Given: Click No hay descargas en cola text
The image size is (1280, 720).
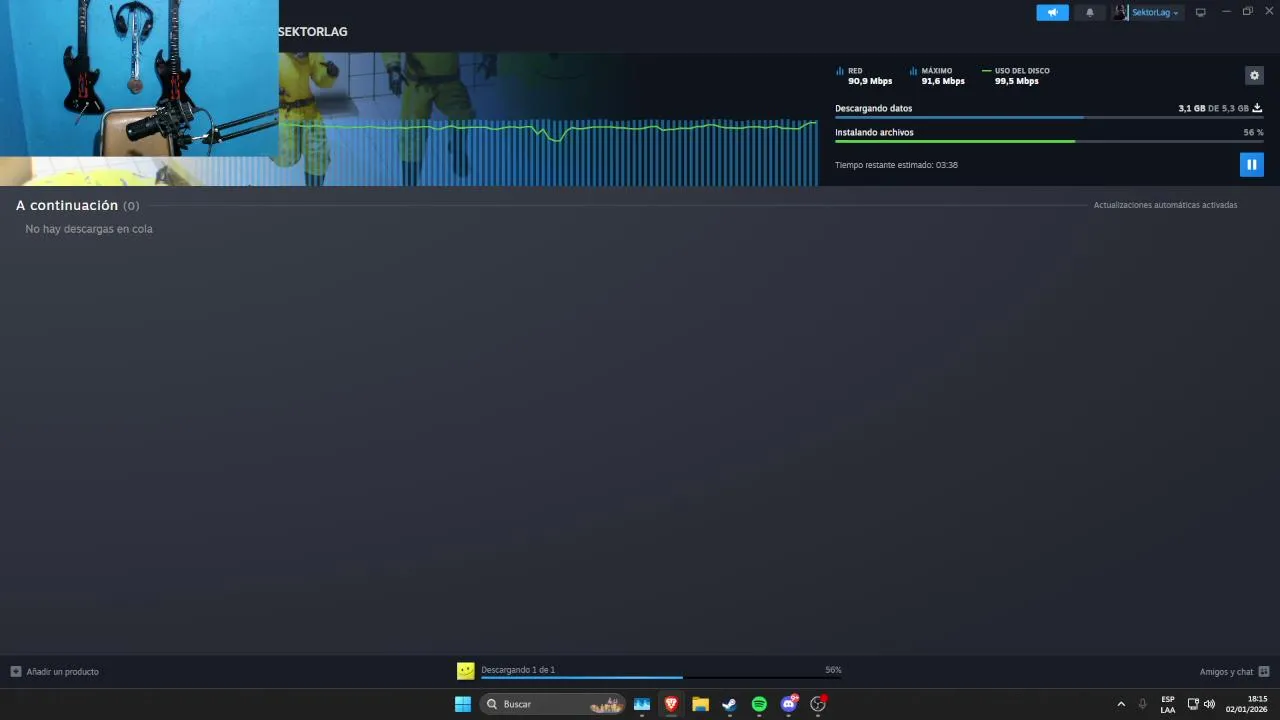Looking at the screenshot, I should [x=89, y=229].
